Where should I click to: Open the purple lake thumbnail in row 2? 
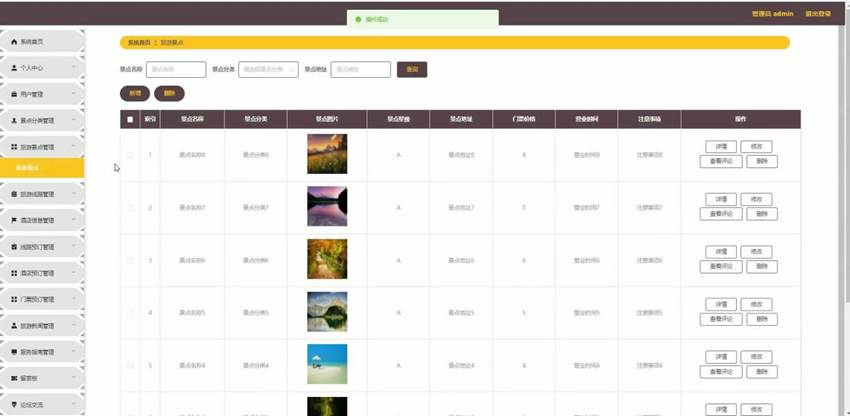click(327, 206)
